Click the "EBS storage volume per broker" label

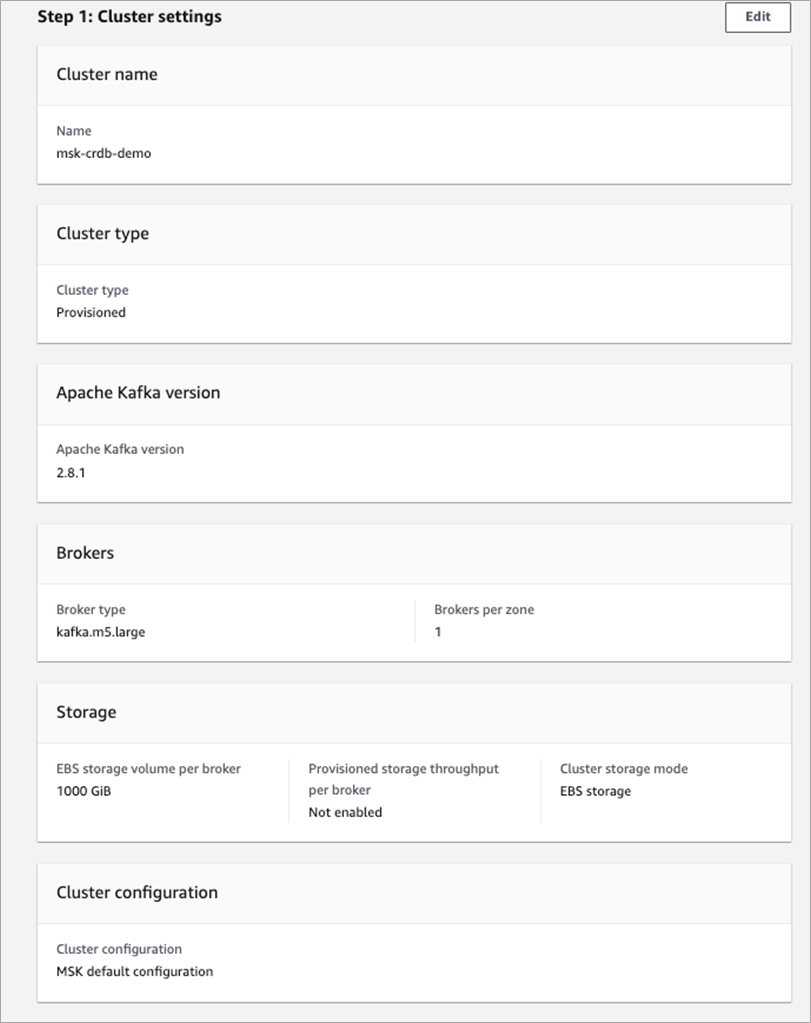148,769
